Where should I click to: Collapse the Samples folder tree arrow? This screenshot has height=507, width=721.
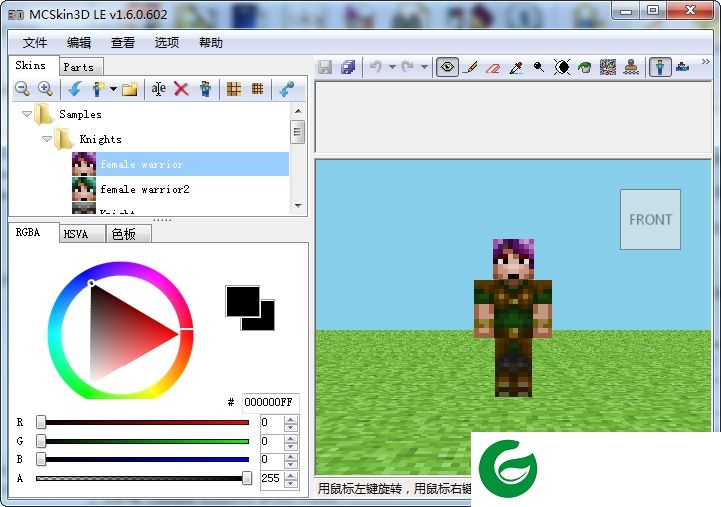coord(27,114)
